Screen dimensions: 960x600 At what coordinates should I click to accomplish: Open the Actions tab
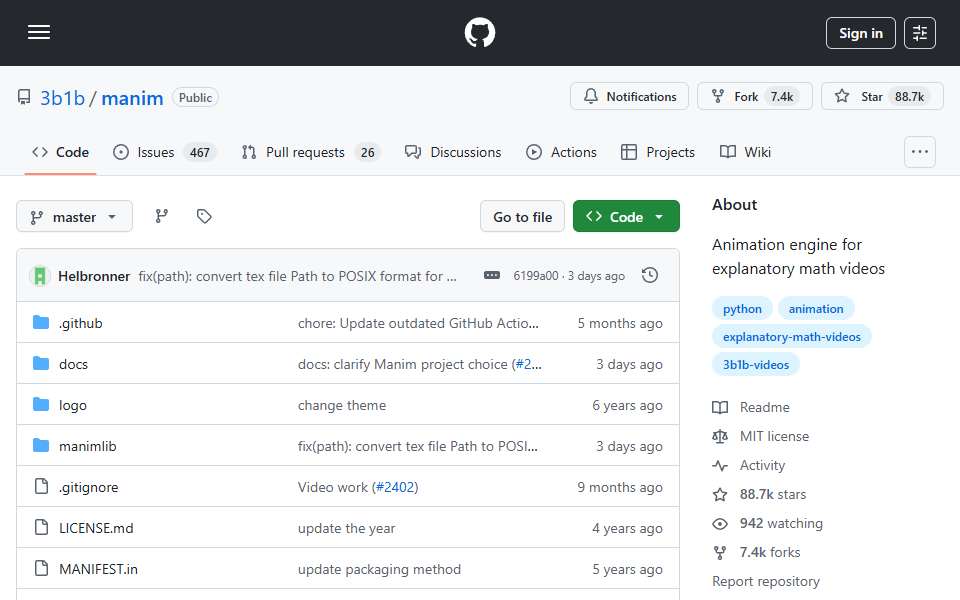pyautogui.click(x=561, y=152)
